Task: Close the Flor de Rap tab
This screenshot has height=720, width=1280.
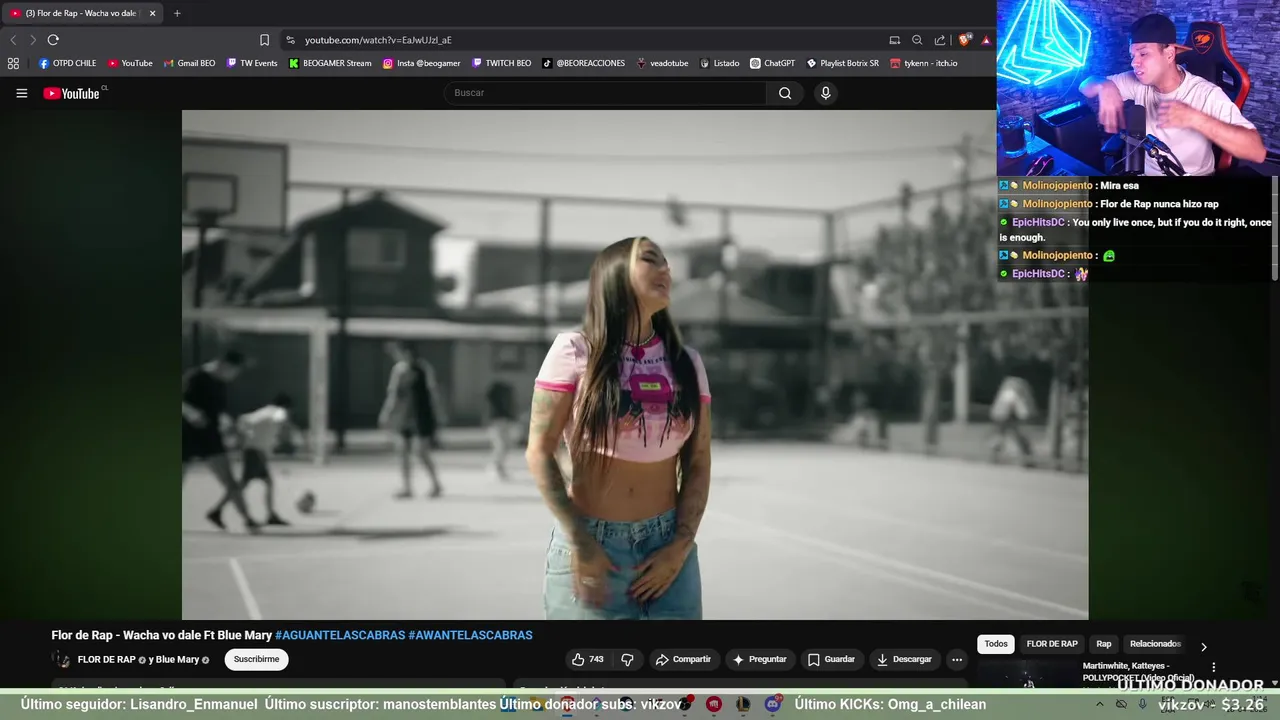Action: point(152,13)
